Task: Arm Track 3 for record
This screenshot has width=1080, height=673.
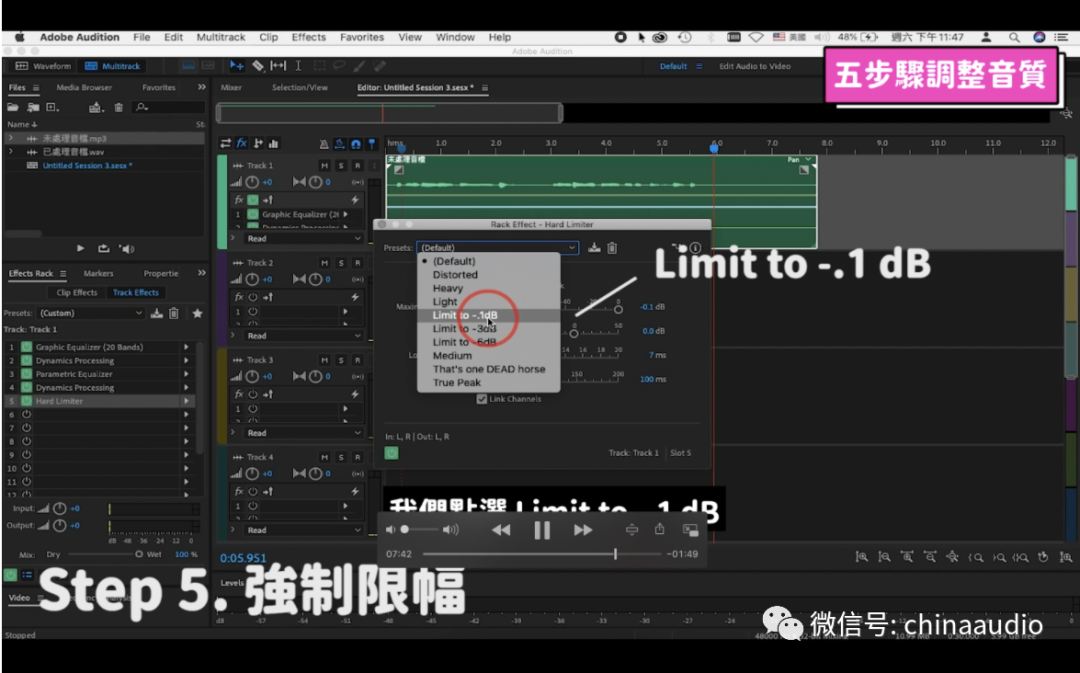Action: click(x=357, y=360)
